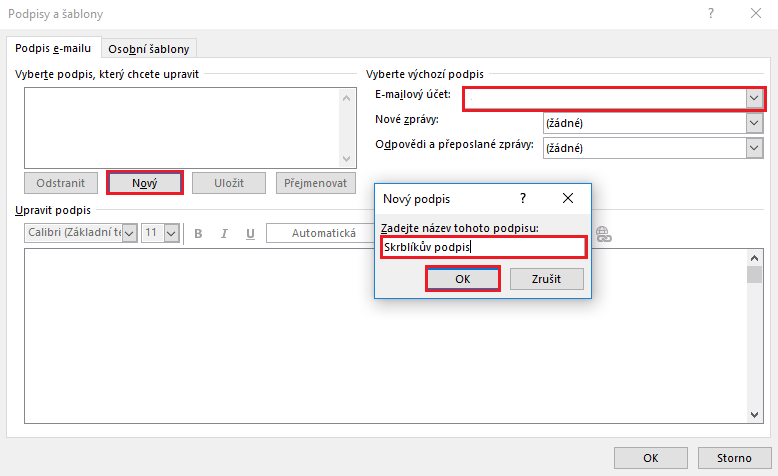Click the down arrow of signature list scrollbar
This screenshot has width=778, height=476.
pyautogui.click(x=346, y=159)
